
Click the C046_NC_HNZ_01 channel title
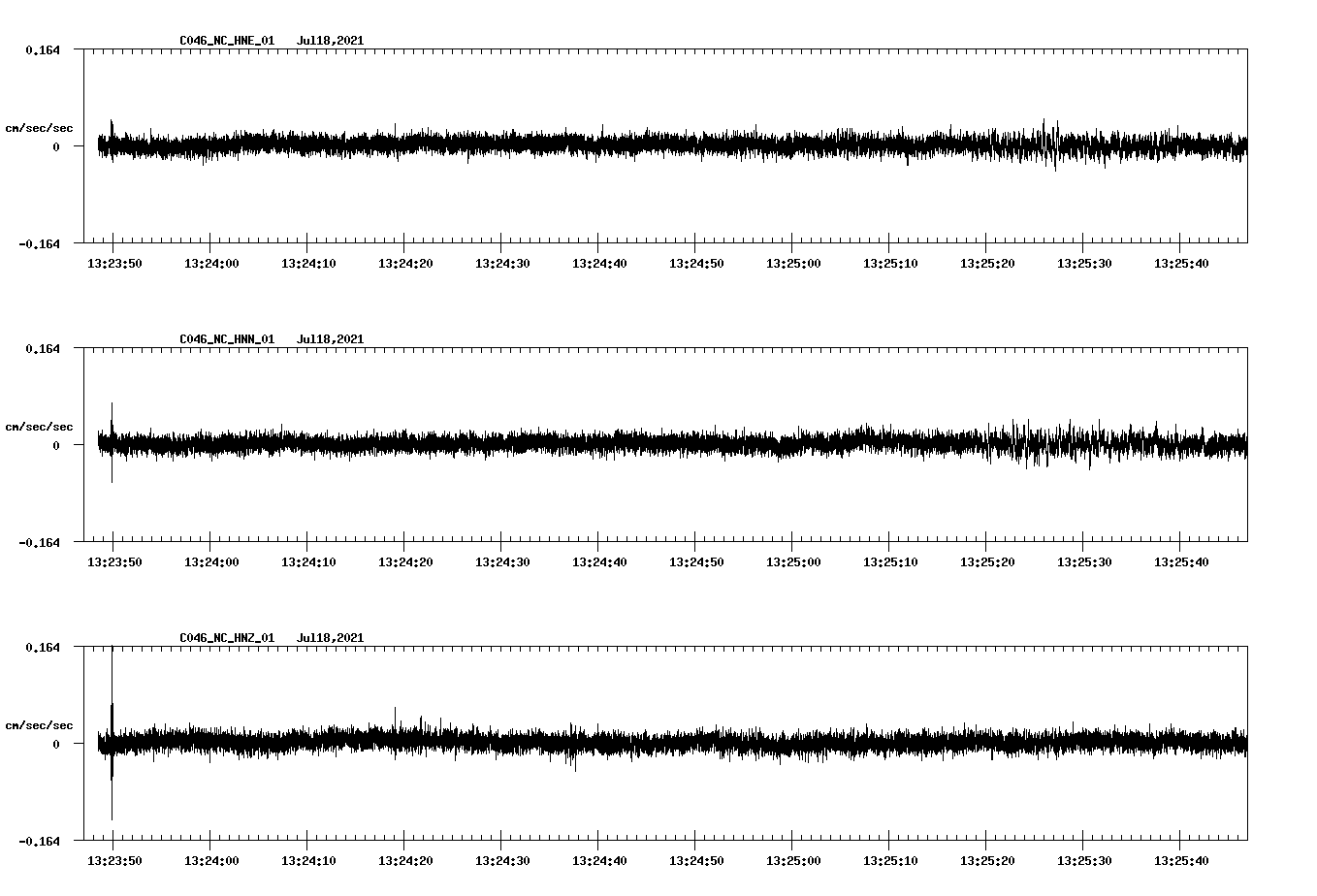pos(227,638)
